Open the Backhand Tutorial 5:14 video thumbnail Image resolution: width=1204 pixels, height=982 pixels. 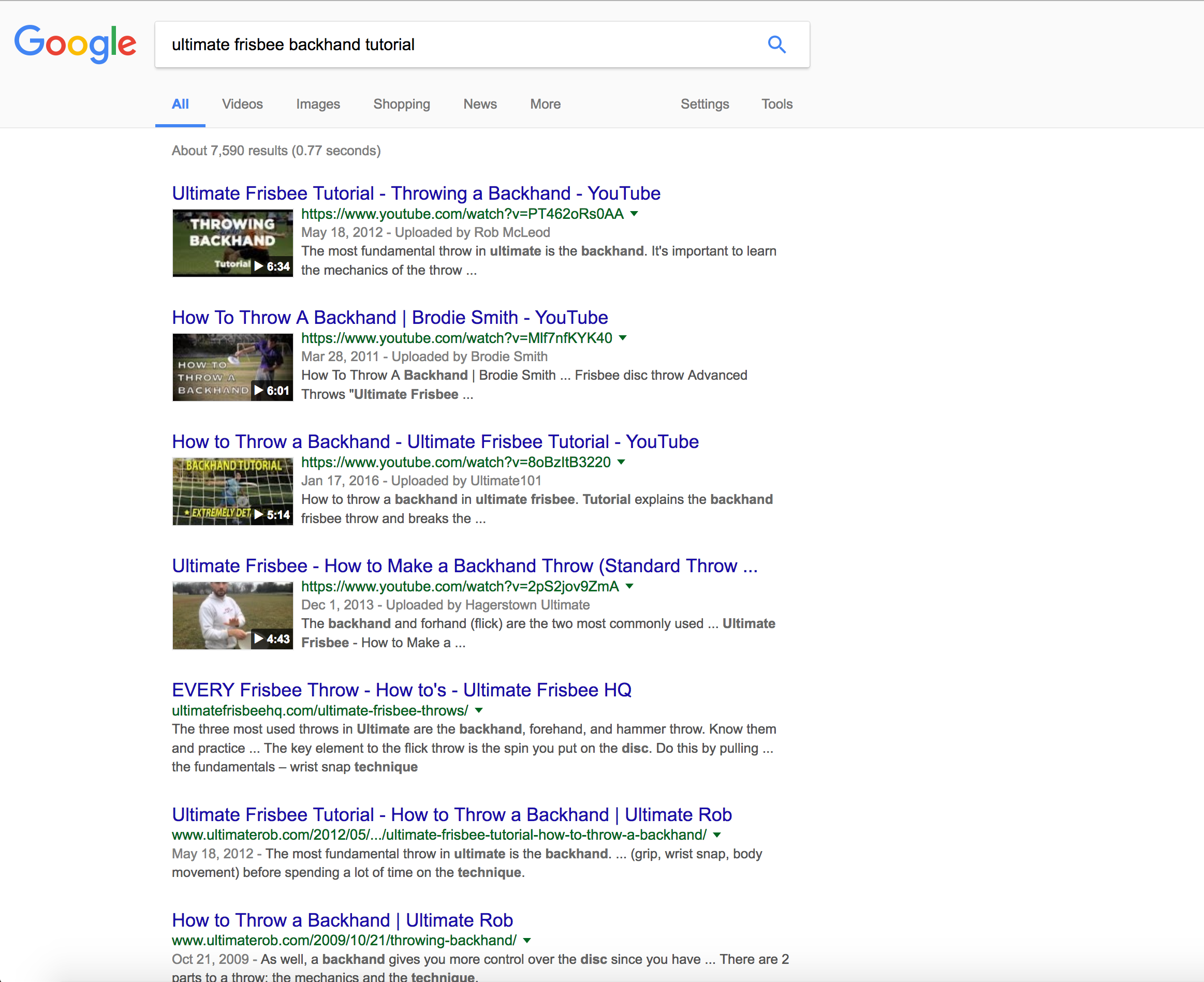point(232,491)
